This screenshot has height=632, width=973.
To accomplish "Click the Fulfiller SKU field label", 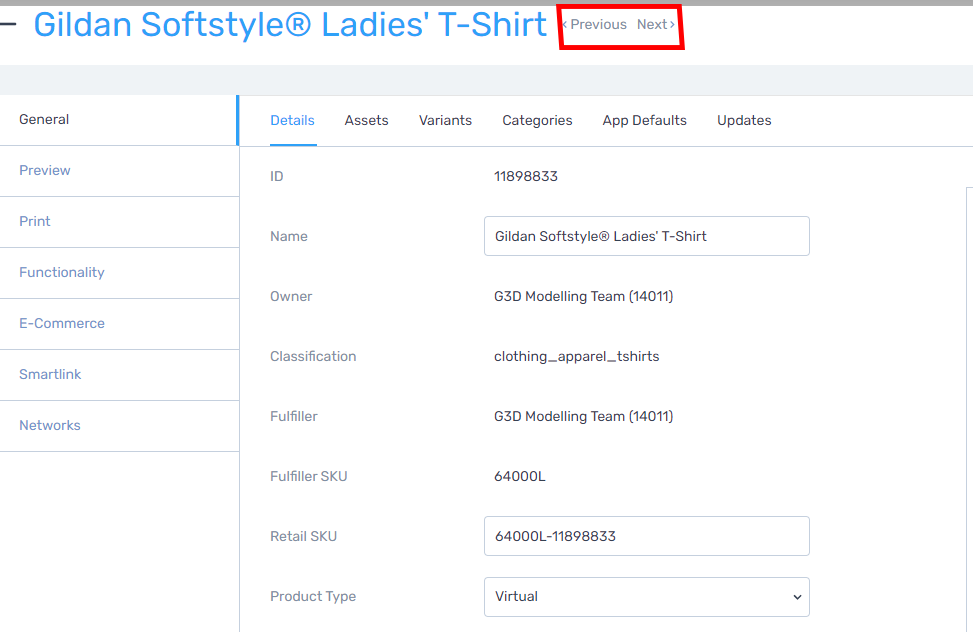I will pyautogui.click(x=308, y=477).
